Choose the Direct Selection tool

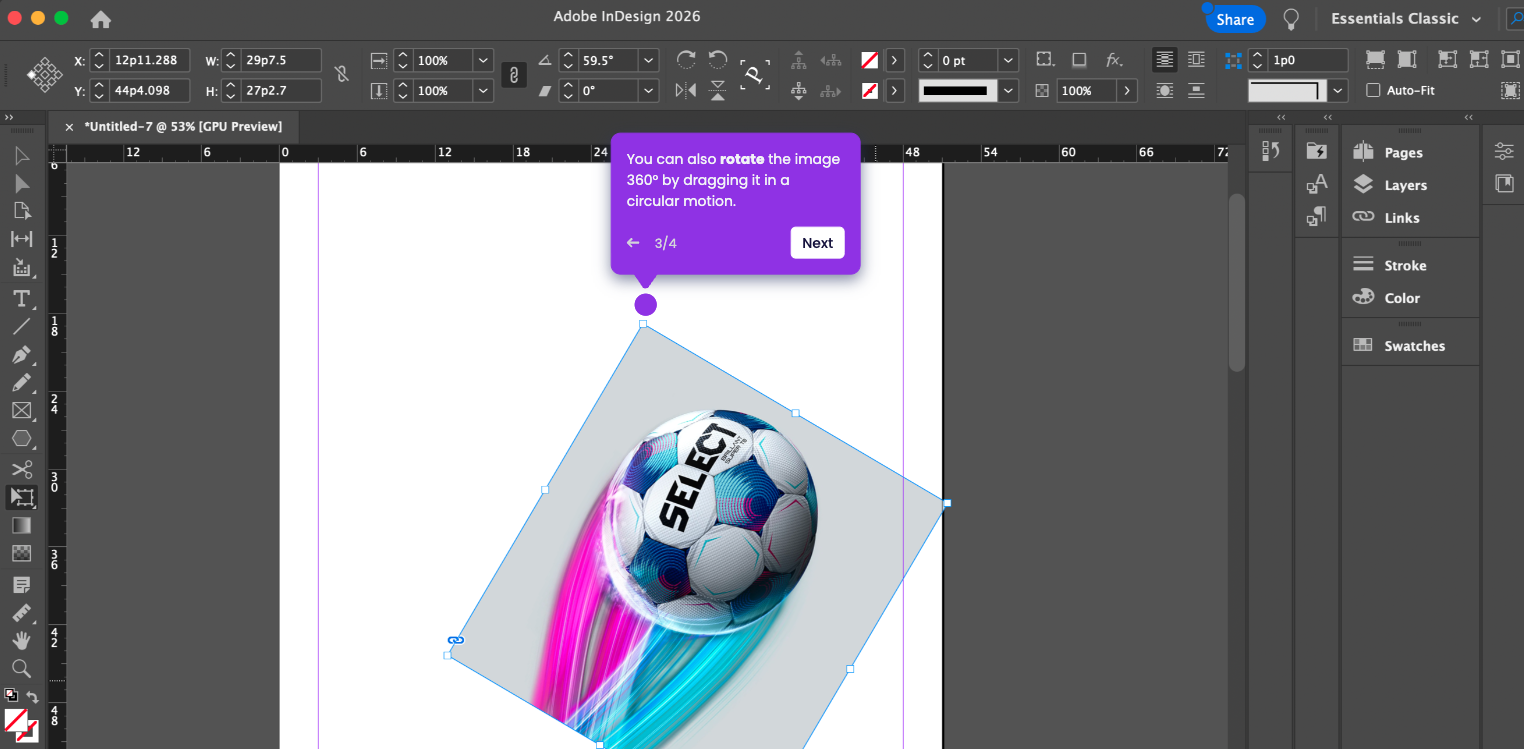[x=21, y=183]
